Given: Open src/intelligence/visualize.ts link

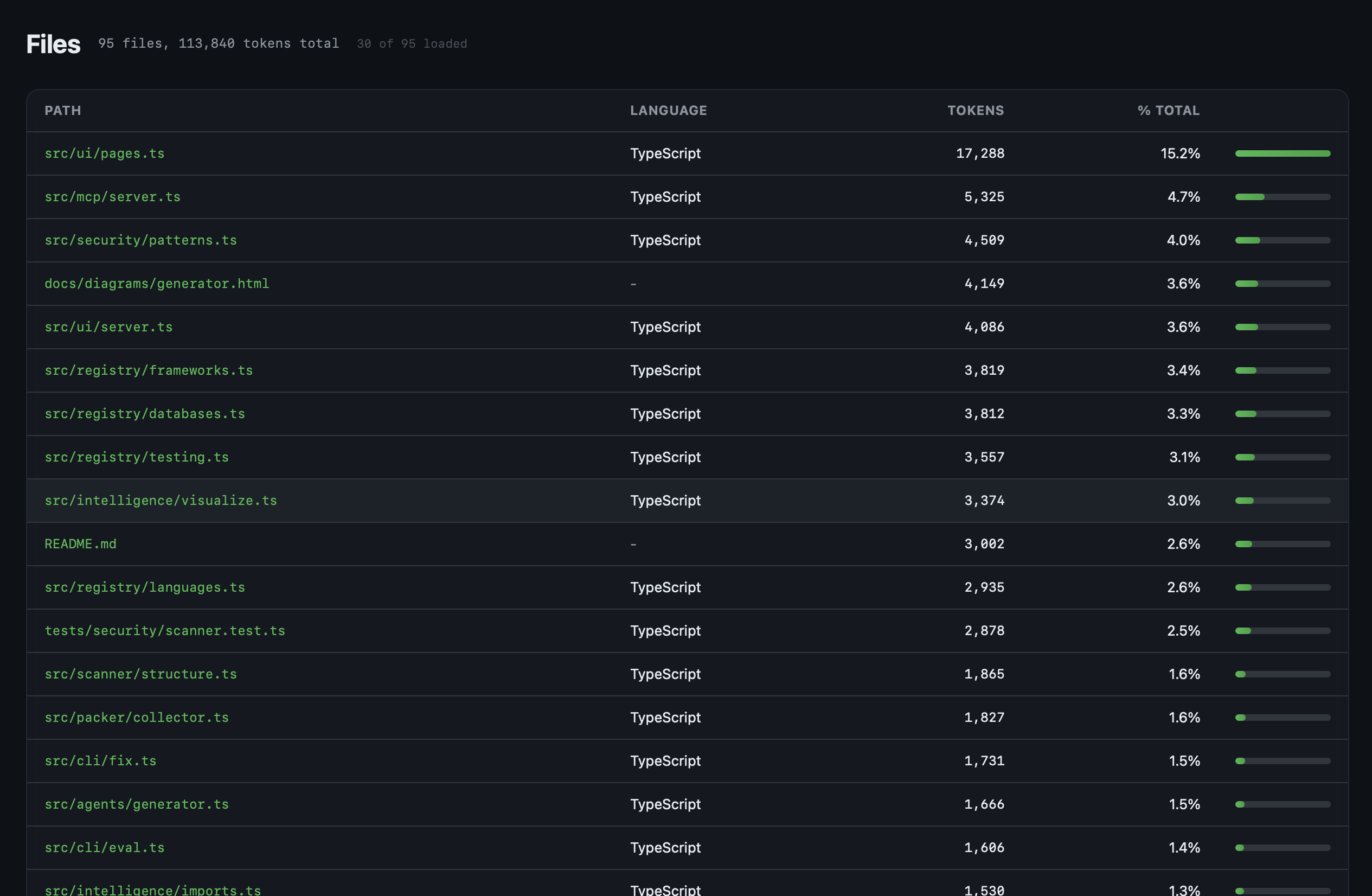Looking at the screenshot, I should click(x=161, y=501).
